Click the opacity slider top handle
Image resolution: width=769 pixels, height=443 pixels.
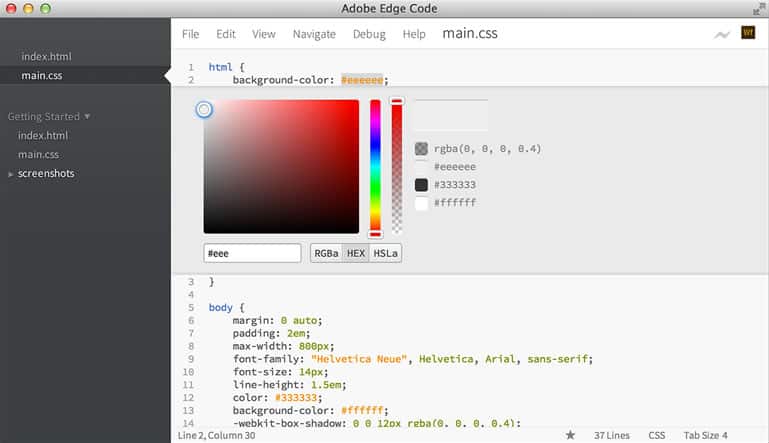[x=397, y=101]
